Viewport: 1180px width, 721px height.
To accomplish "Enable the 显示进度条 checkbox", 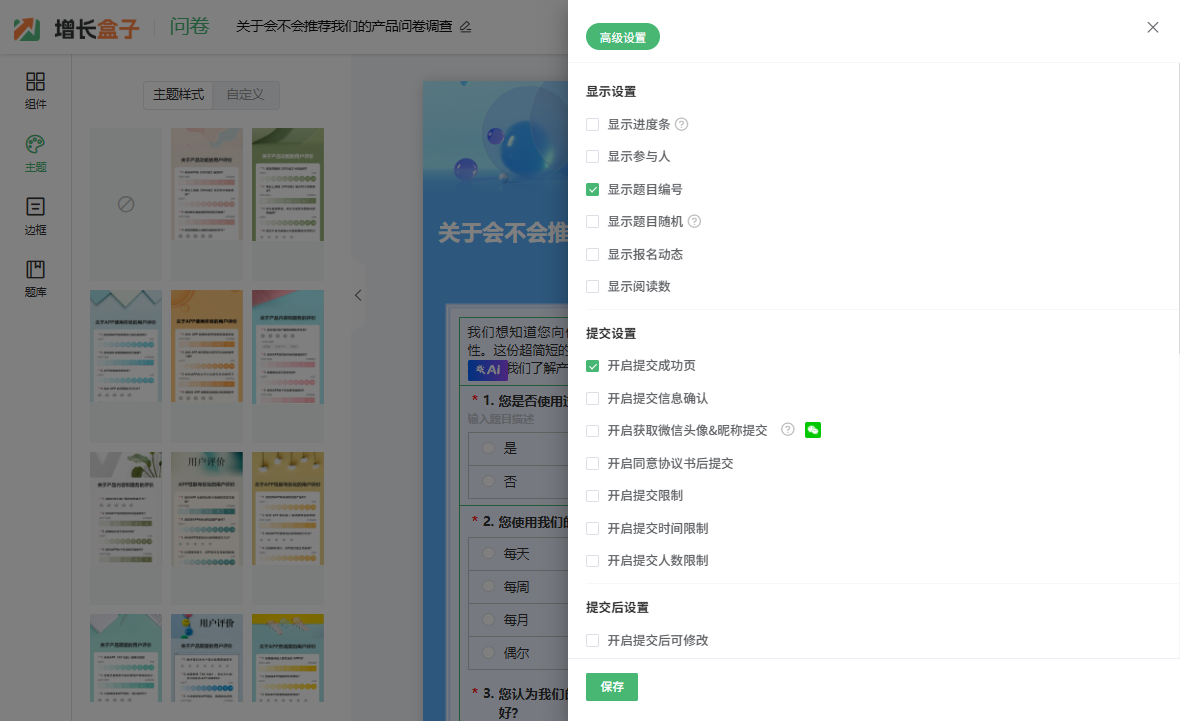I will click(x=593, y=125).
